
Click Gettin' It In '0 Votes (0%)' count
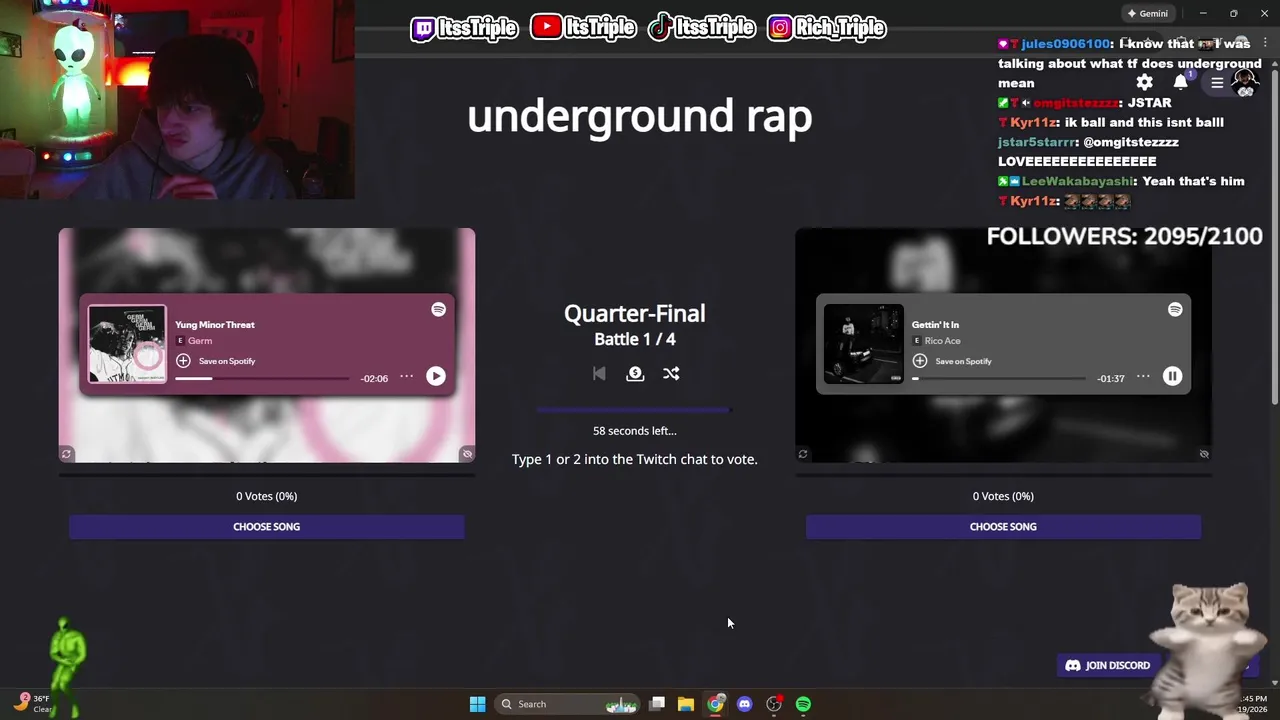(x=1003, y=496)
